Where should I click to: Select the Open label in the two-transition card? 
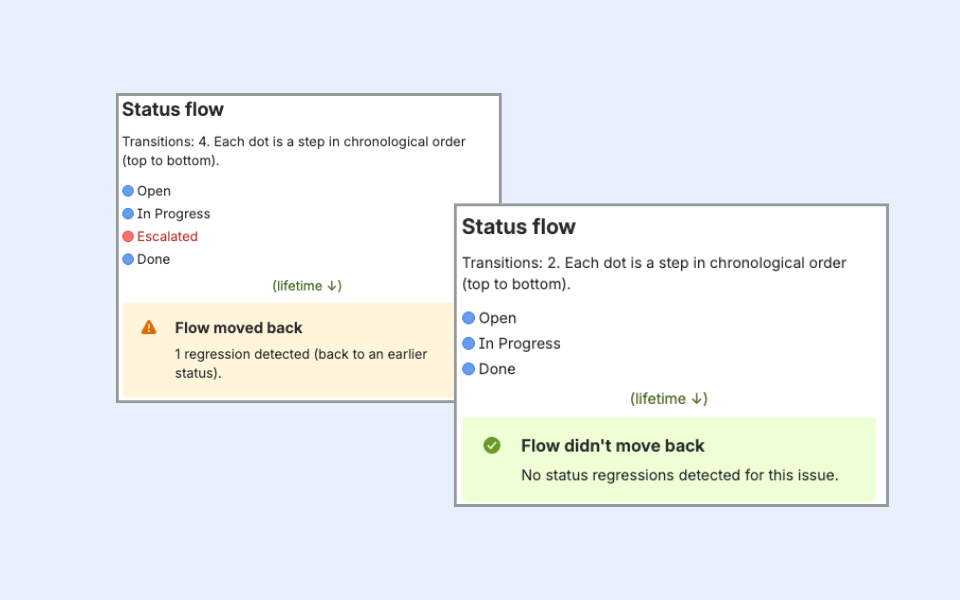pos(497,318)
